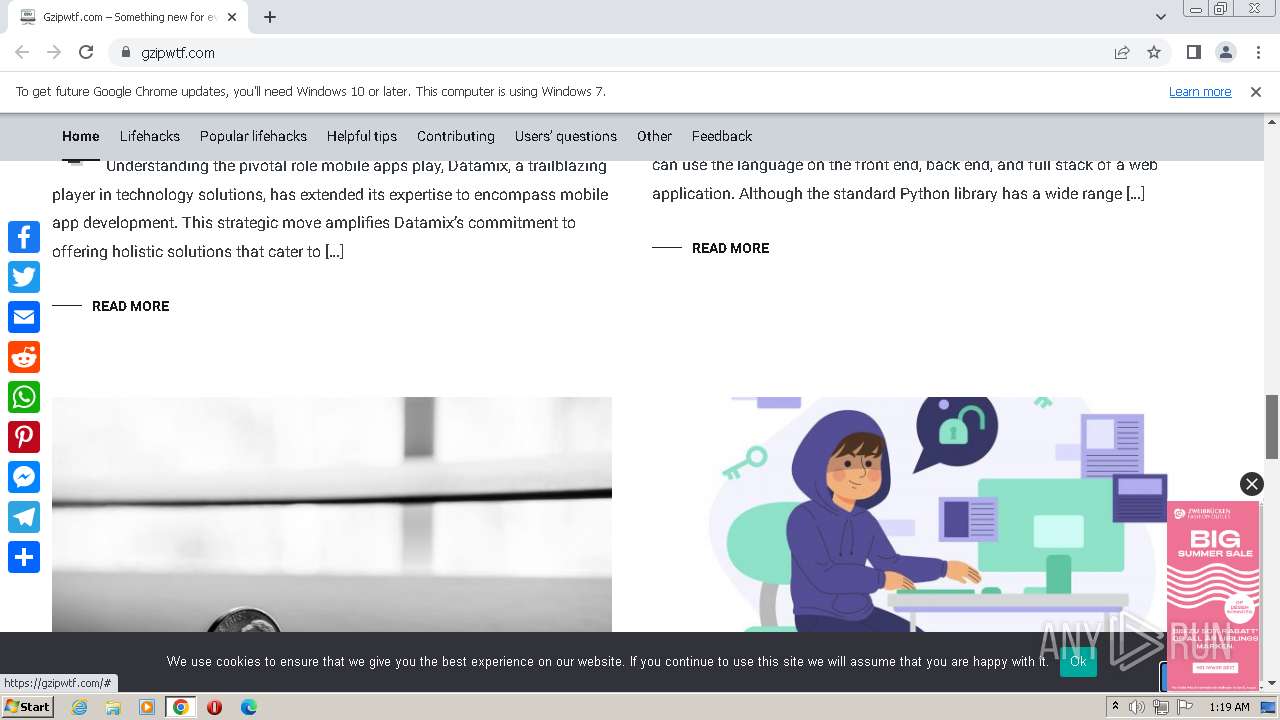Image resolution: width=1280 pixels, height=720 pixels.
Task: Read more of the Python library article
Action: point(730,248)
